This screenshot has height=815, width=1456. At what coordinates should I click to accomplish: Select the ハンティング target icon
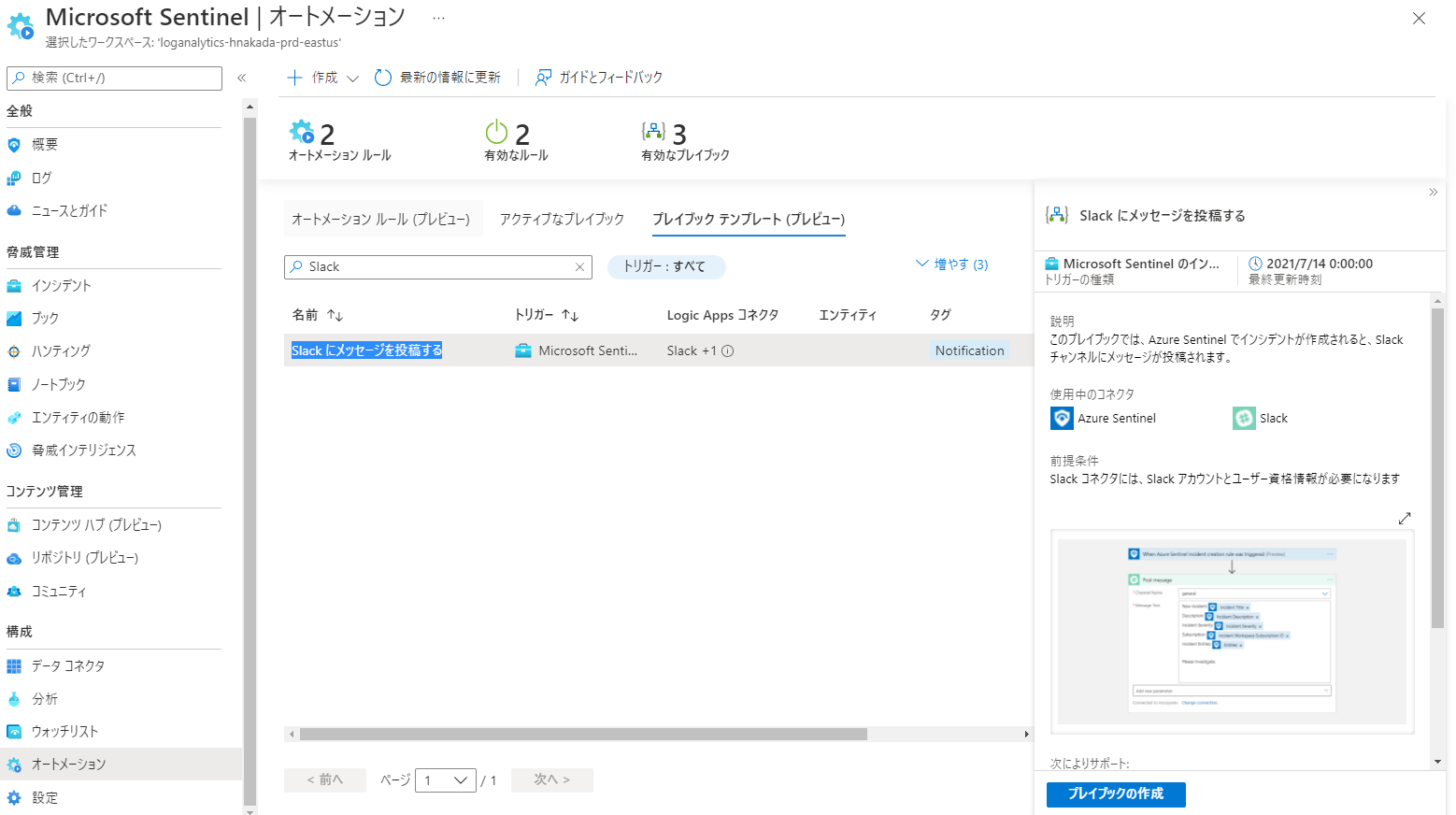[x=14, y=351]
